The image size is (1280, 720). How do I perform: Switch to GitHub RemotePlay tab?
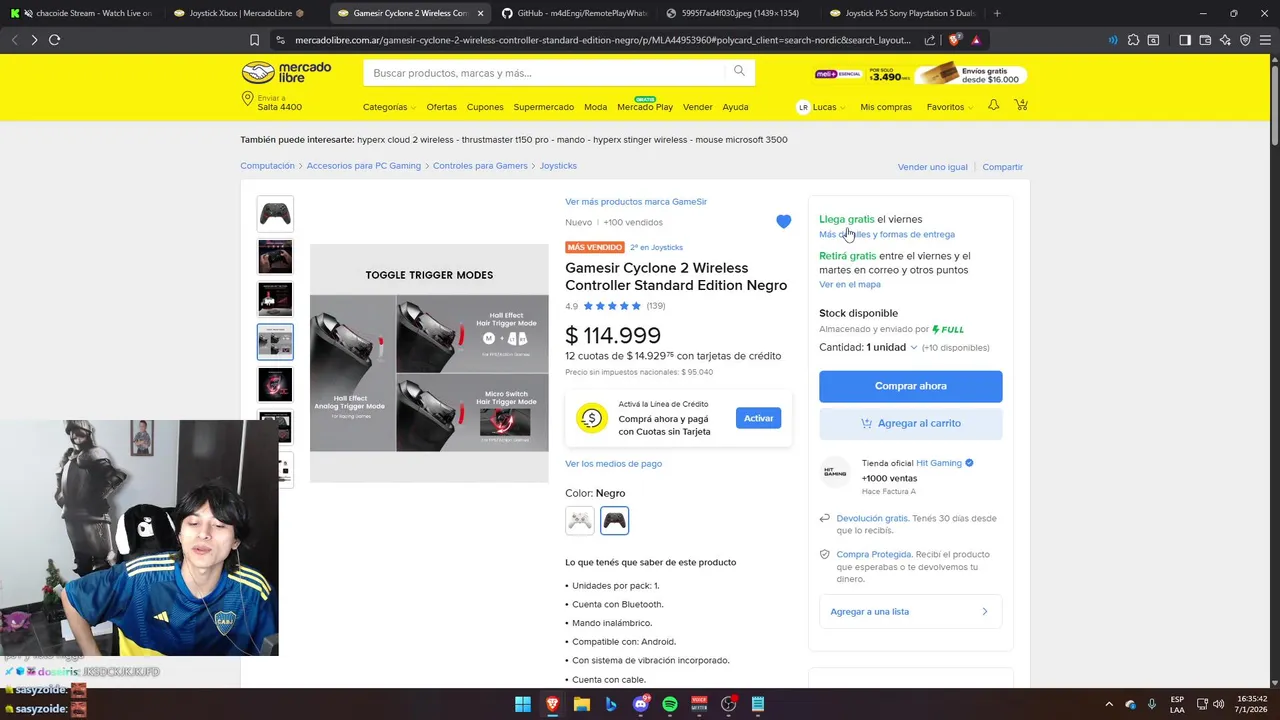[573, 13]
